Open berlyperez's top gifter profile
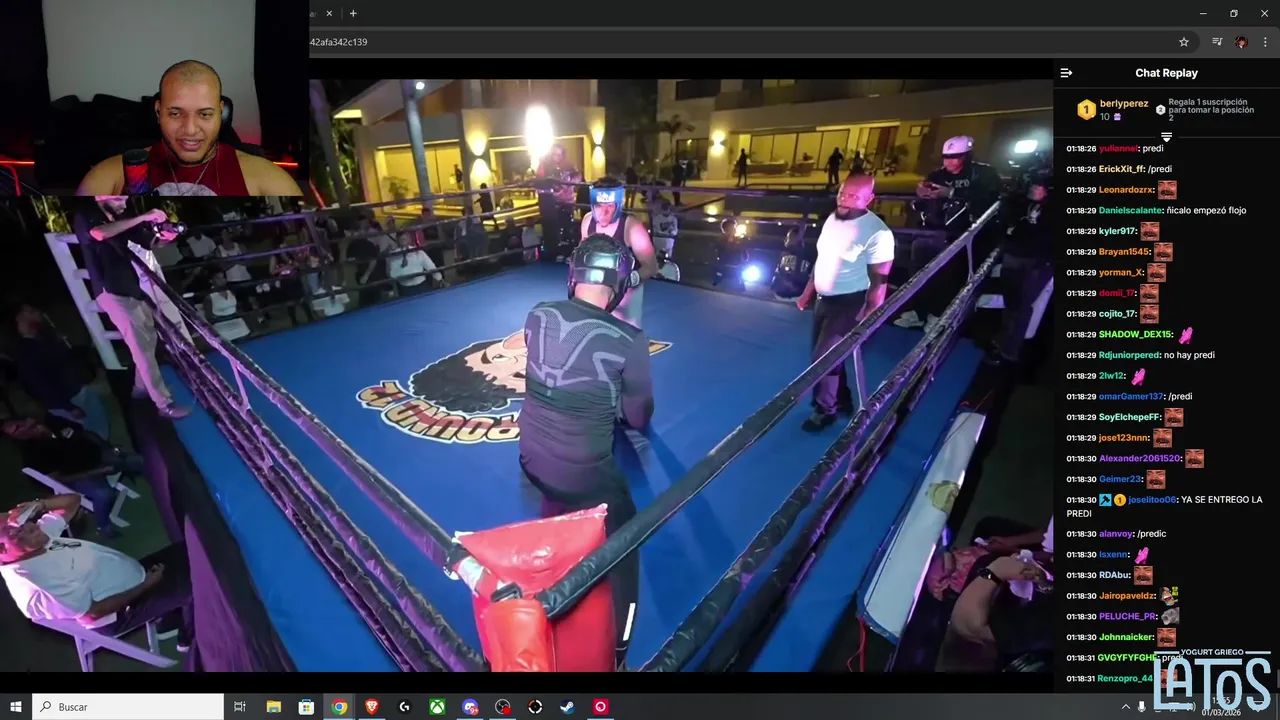Screen dimensions: 1280x720 pos(1124,103)
